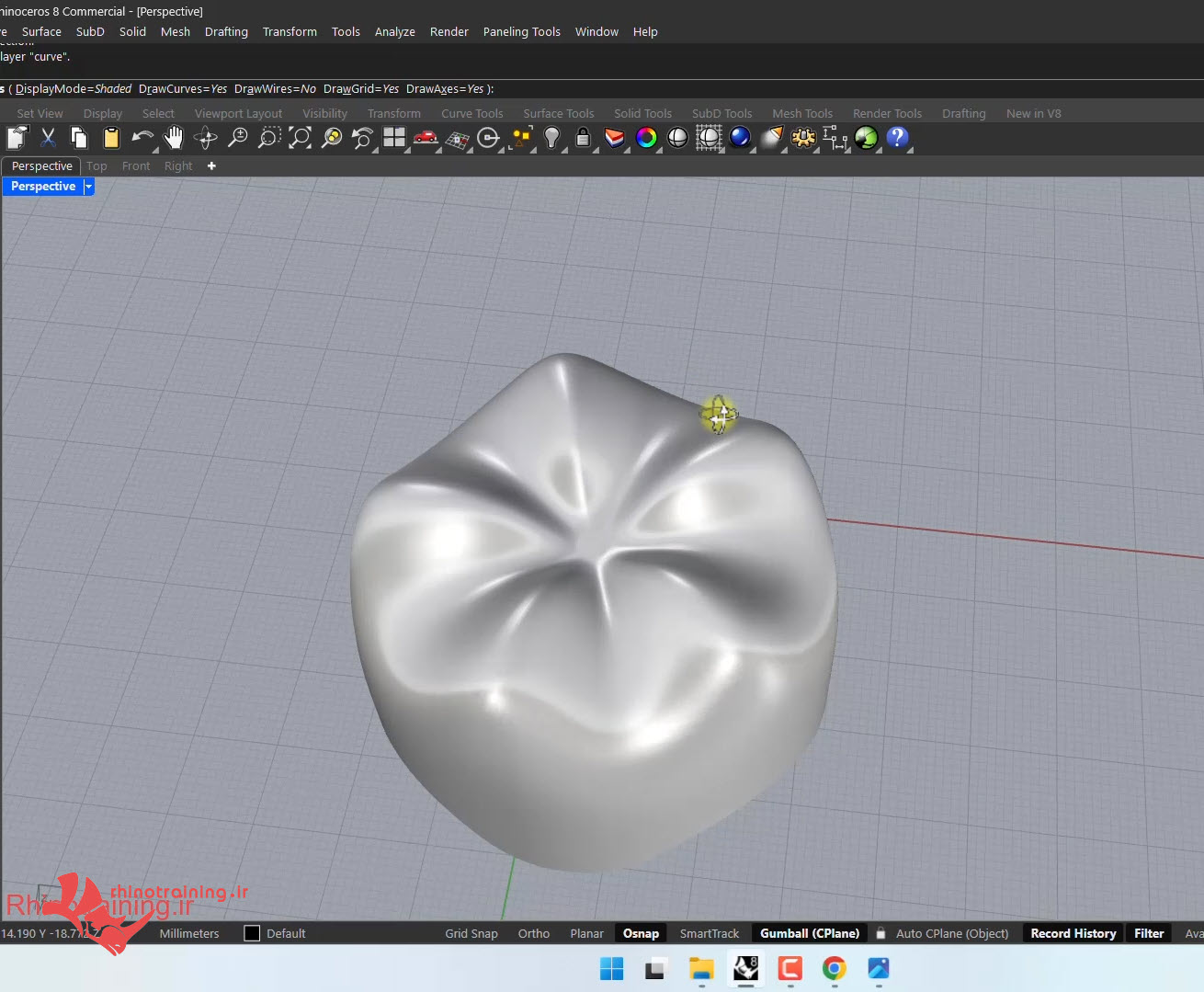
Task: Open the Four Viewports layout icon
Action: pyautogui.click(x=394, y=138)
